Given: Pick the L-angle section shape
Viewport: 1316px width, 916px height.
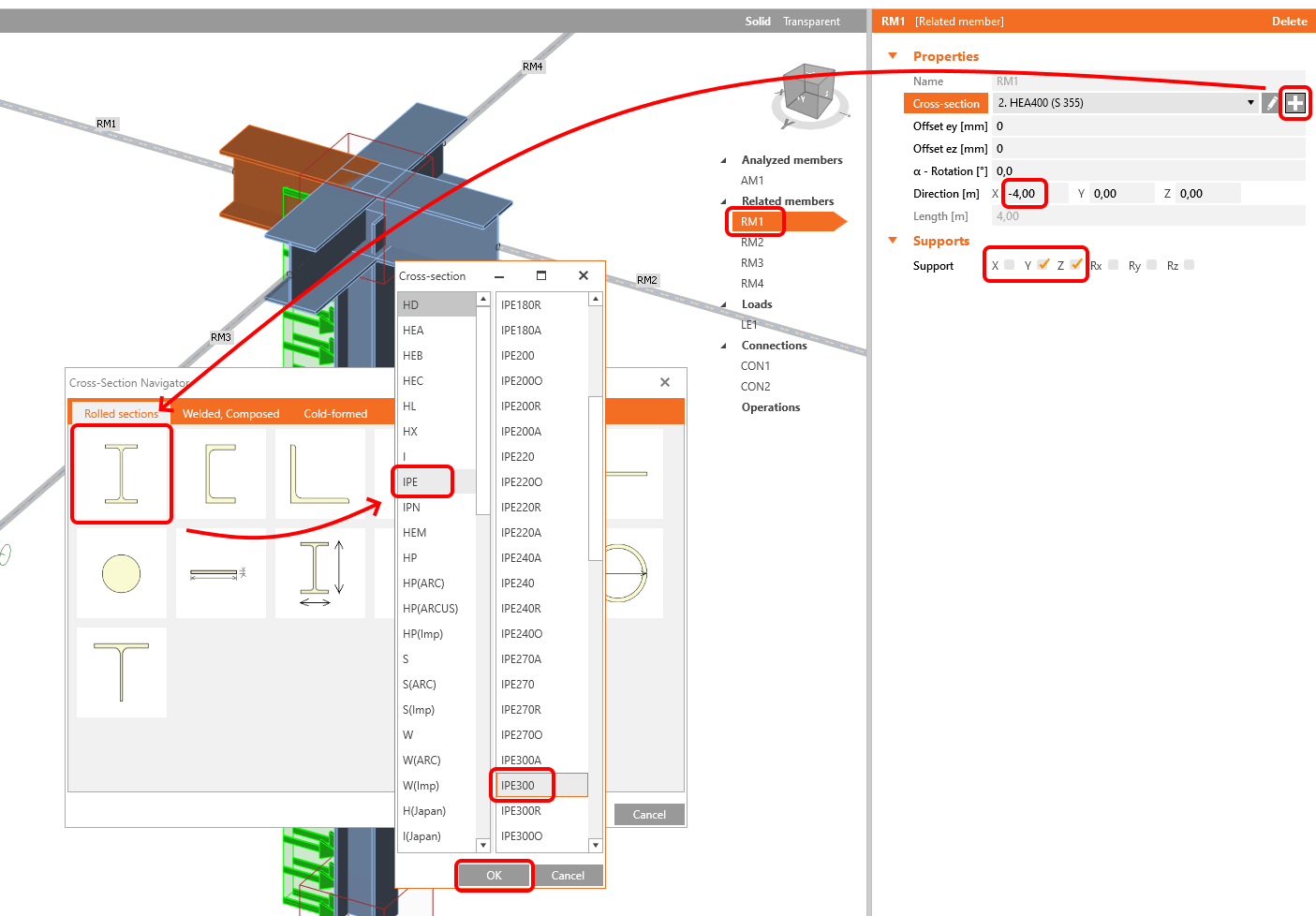Looking at the screenshot, I should click(319, 474).
